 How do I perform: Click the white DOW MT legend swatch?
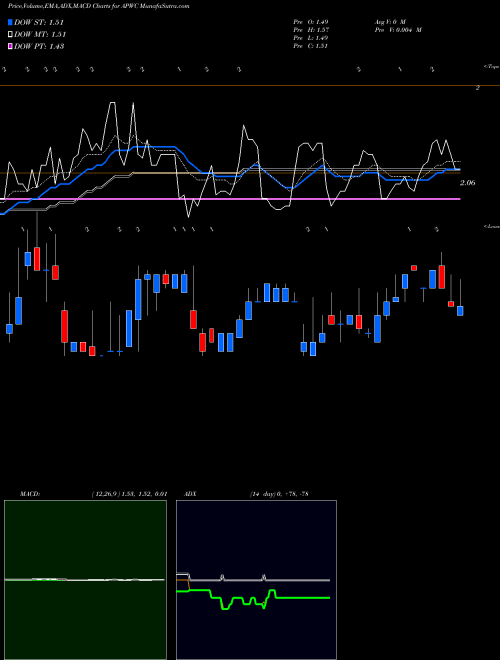coord(11,34)
